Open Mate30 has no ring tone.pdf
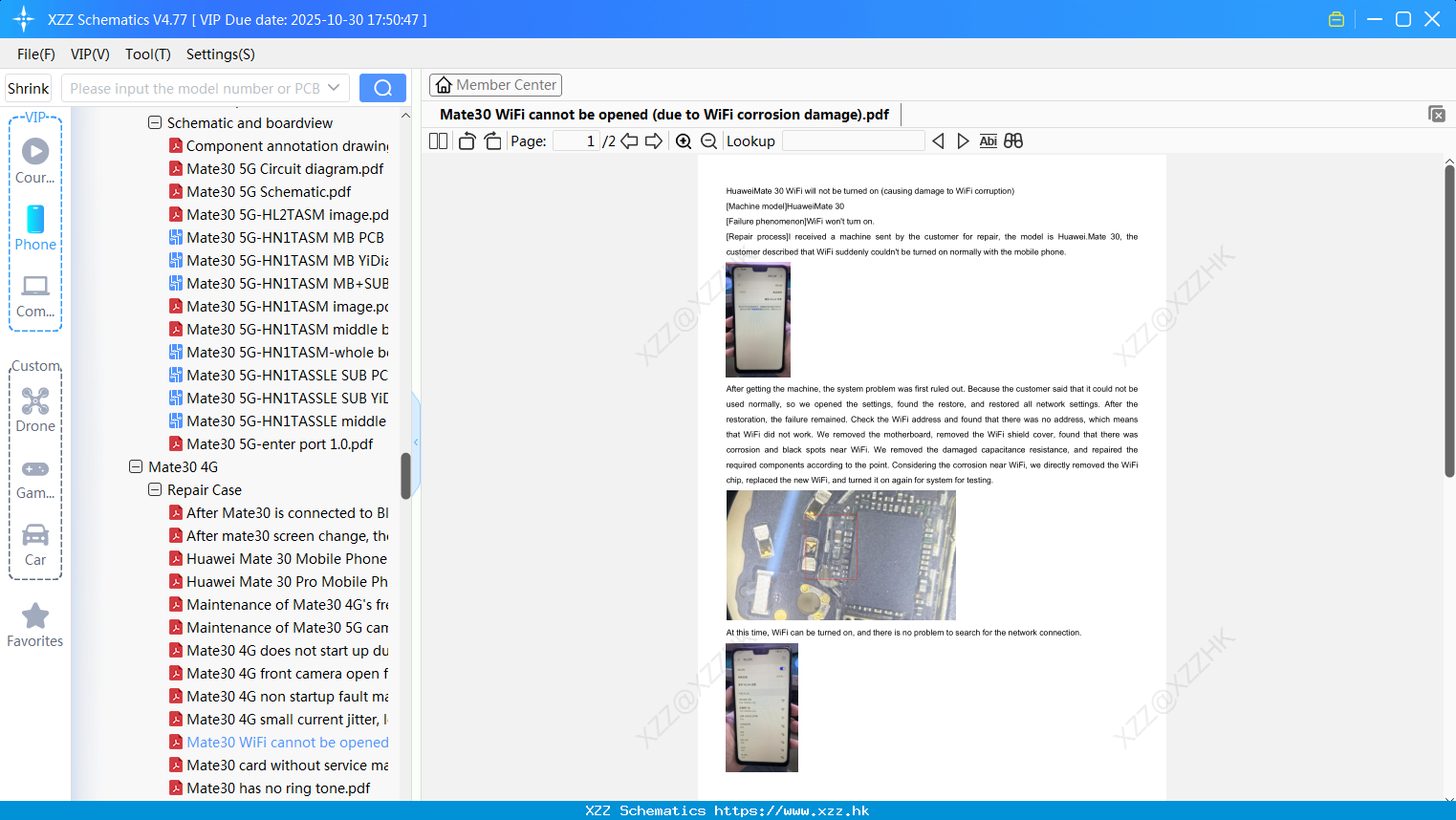Viewport: 1456px width, 820px height. (270, 788)
